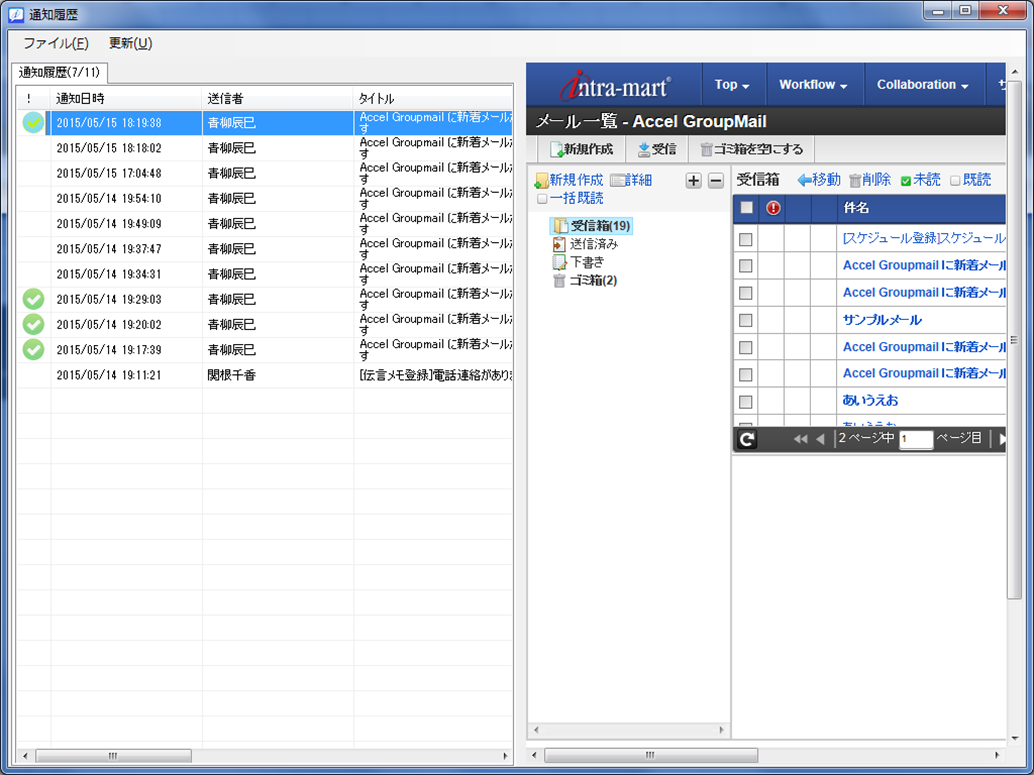Viewport: 1034px width, 775px height.
Task: Open the 更新(U) menu
Action: tap(130, 43)
